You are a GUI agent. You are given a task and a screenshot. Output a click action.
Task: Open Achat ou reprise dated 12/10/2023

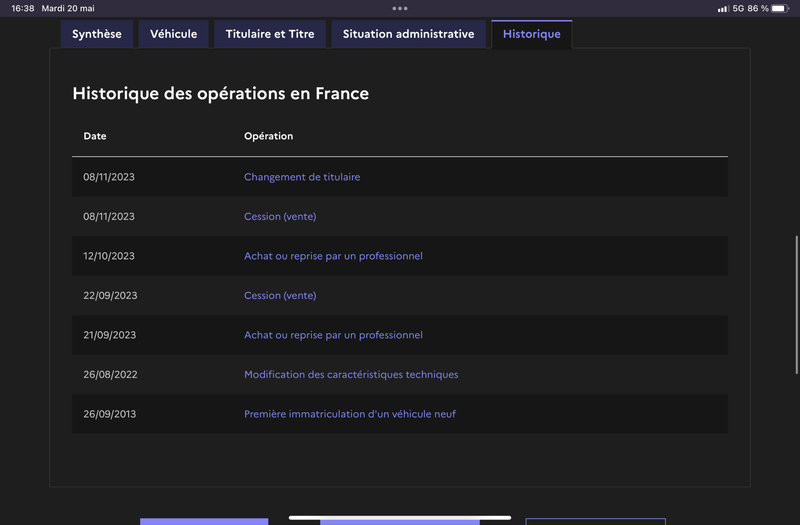click(x=333, y=256)
